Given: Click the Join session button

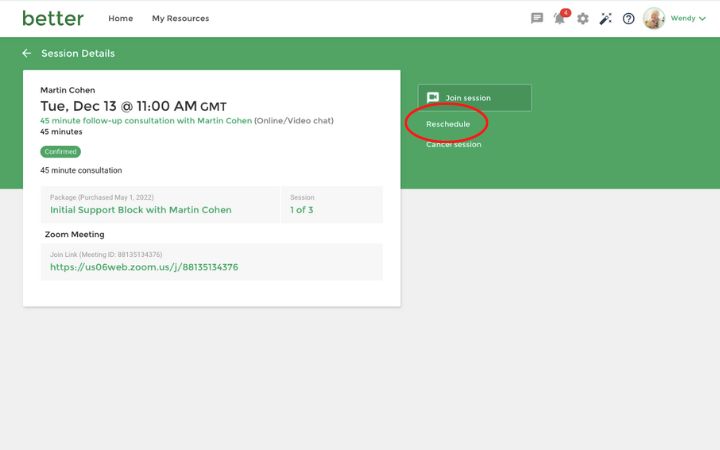Looking at the screenshot, I should tap(474, 98).
